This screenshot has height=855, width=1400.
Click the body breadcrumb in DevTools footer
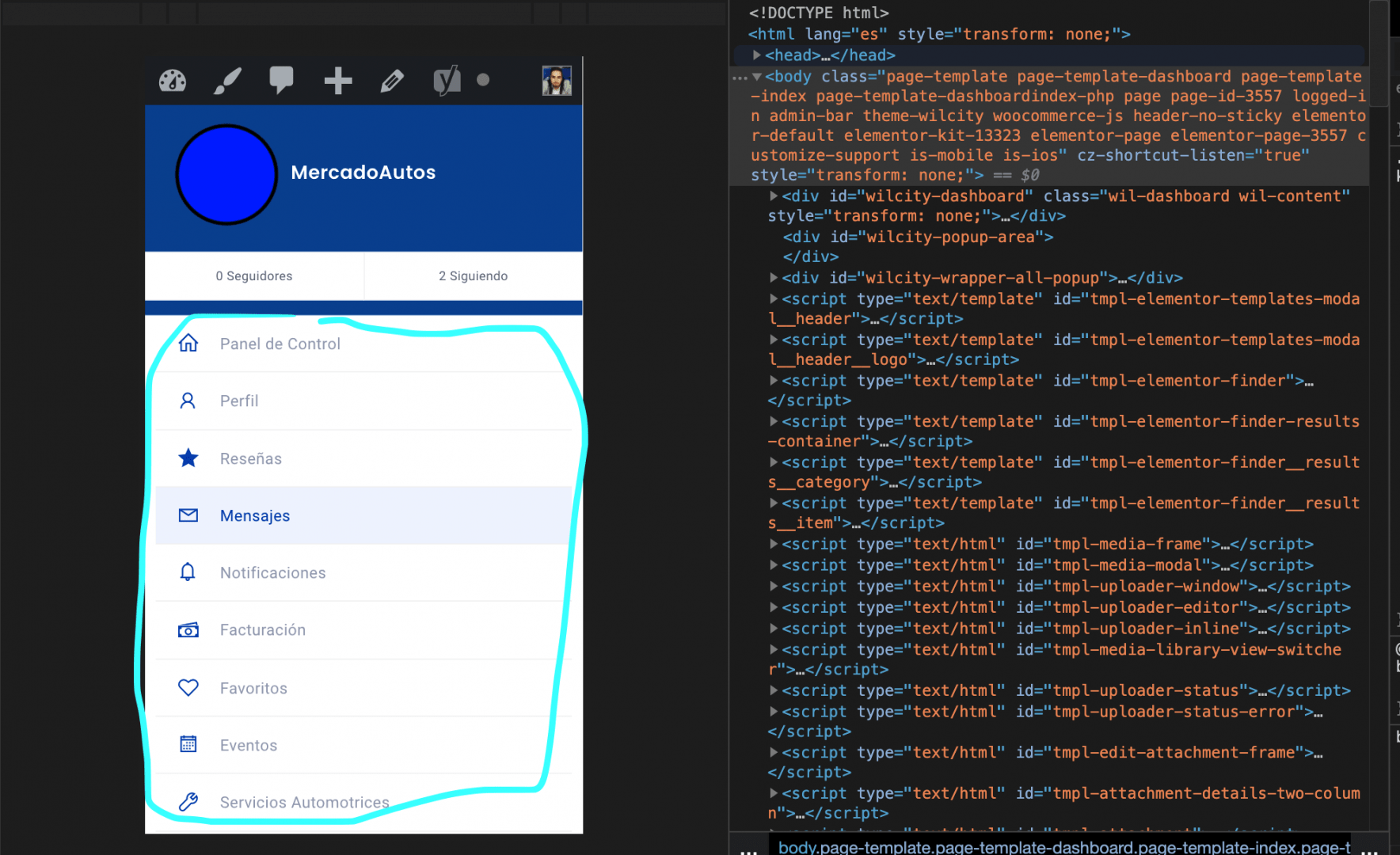coord(1064,847)
